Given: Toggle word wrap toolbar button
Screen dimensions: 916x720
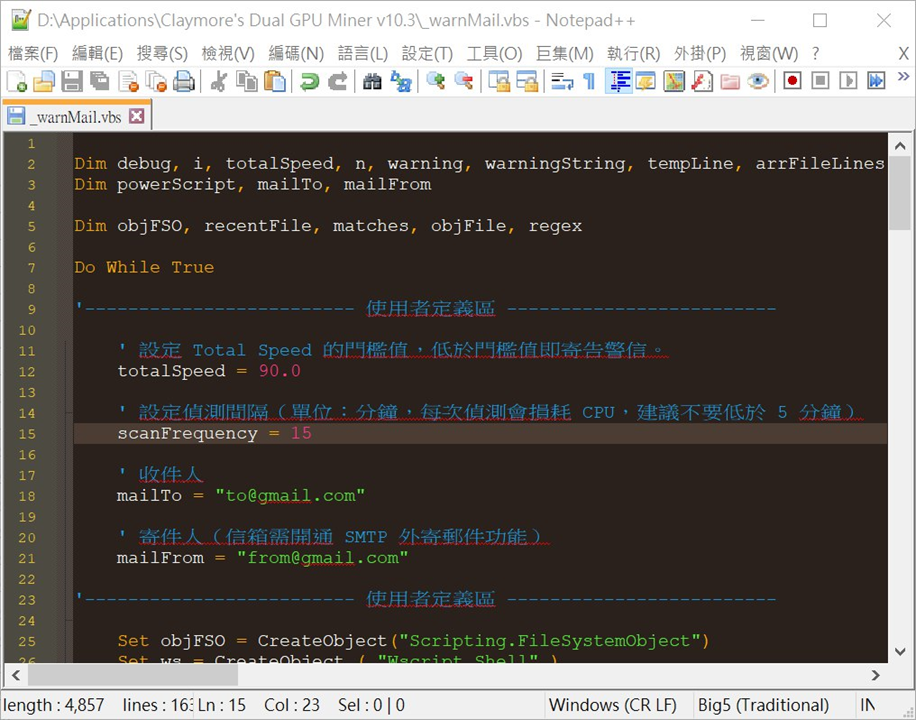Looking at the screenshot, I should 562,81.
